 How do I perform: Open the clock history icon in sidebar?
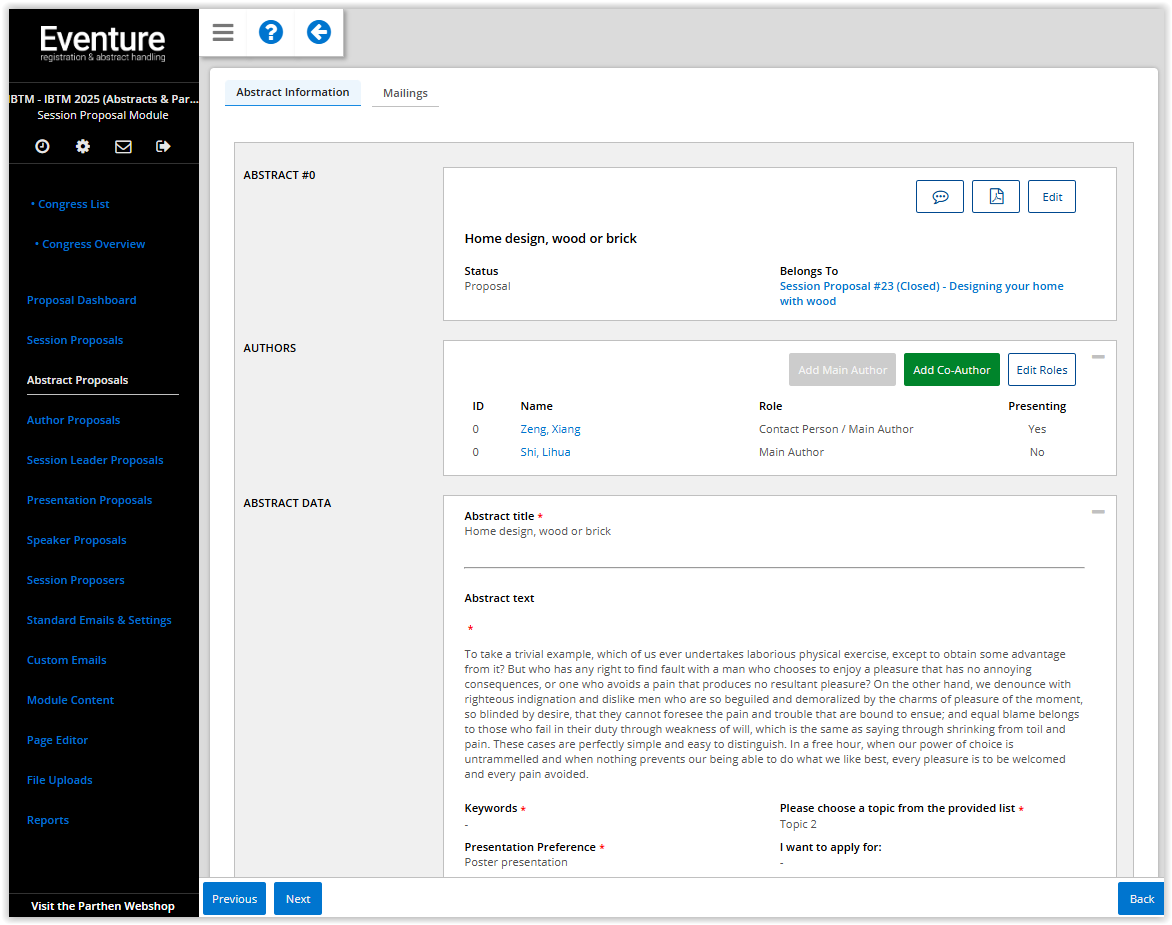pyautogui.click(x=42, y=146)
